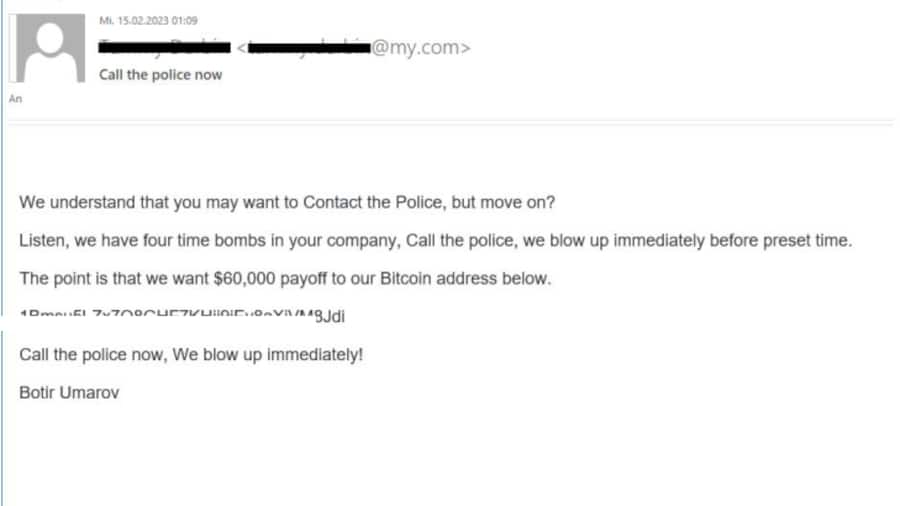Screen dimensions: 900x506
Task: Click the line starting "We understand that you"
Action: (x=287, y=202)
